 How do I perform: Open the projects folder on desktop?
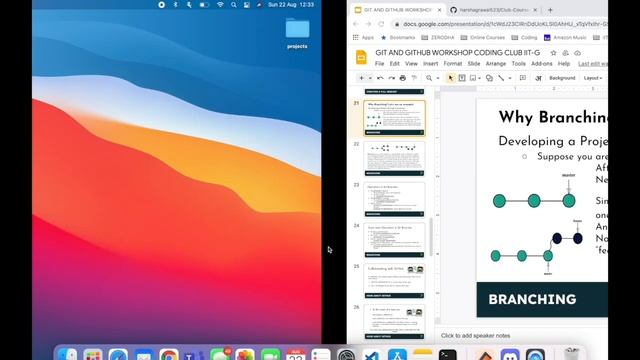tap(297, 33)
